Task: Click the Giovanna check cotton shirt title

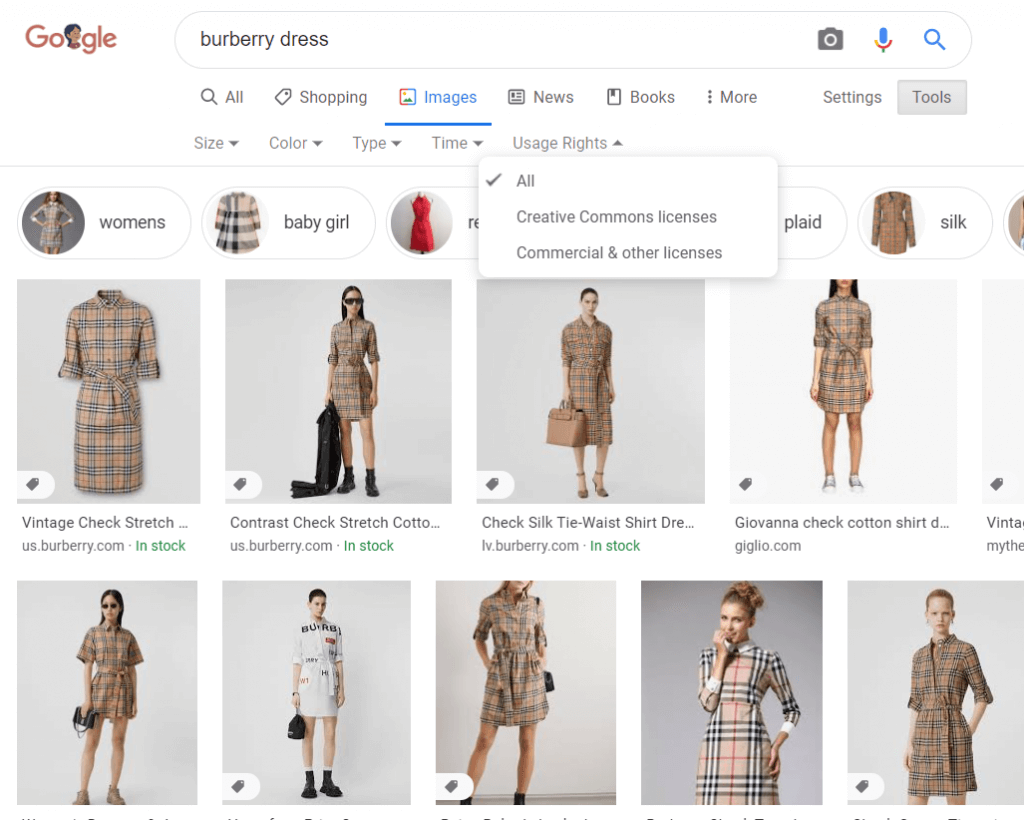Action: point(842,522)
